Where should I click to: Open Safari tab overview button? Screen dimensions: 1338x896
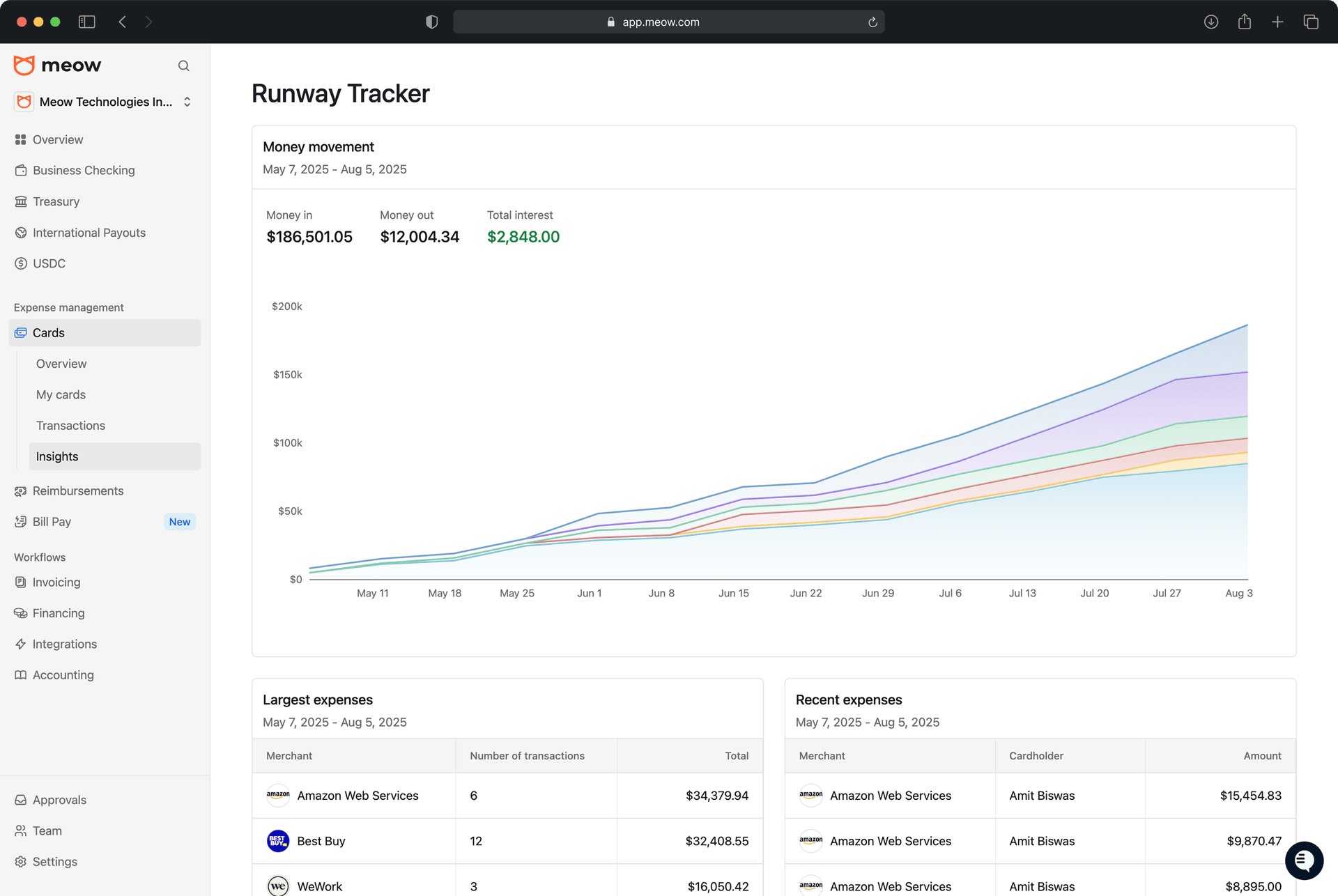[1311, 22]
